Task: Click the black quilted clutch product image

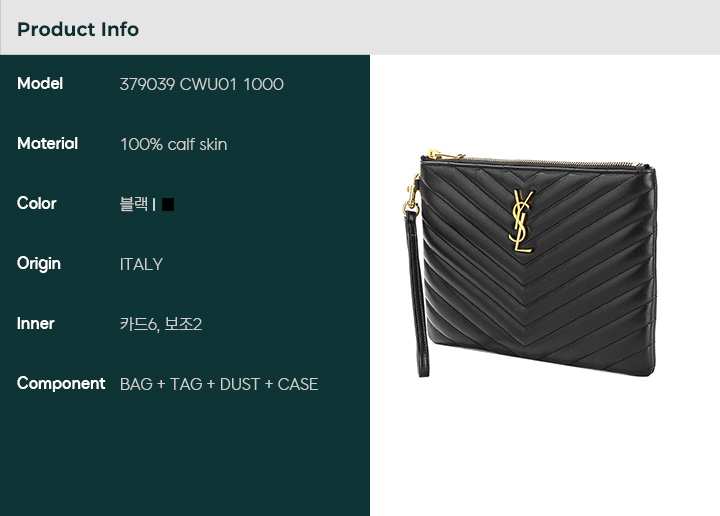Action: 529,264
